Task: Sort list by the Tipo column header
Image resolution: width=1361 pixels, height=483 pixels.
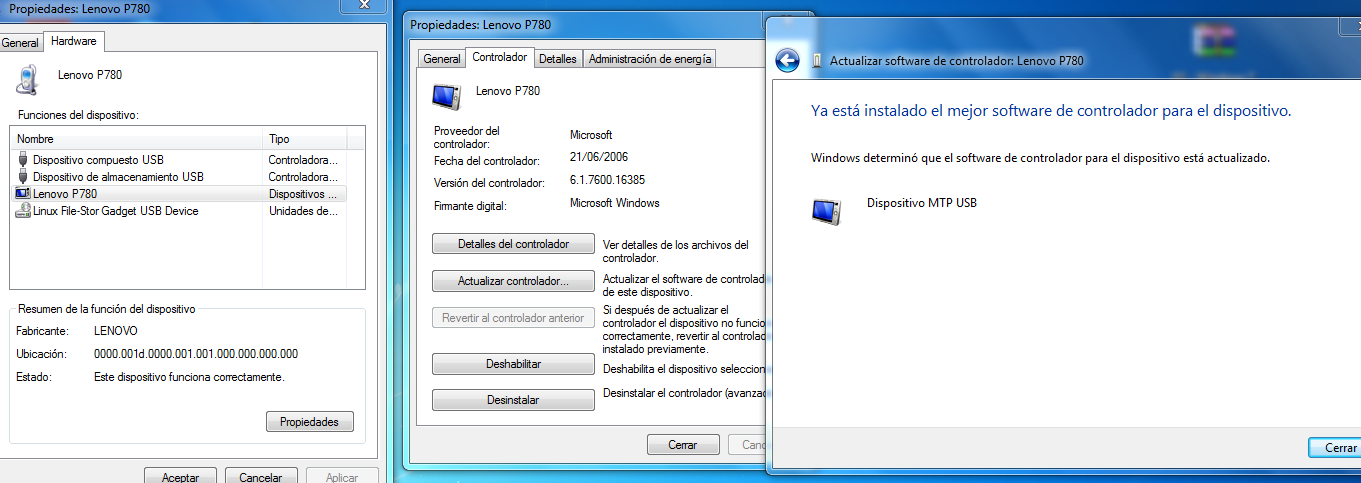Action: pyautogui.click(x=305, y=139)
